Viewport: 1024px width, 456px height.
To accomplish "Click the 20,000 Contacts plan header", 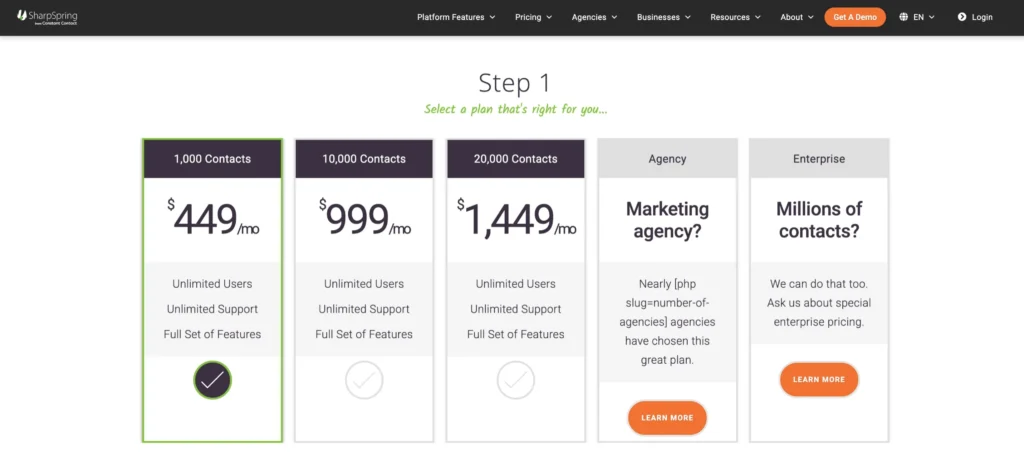I will (516, 159).
